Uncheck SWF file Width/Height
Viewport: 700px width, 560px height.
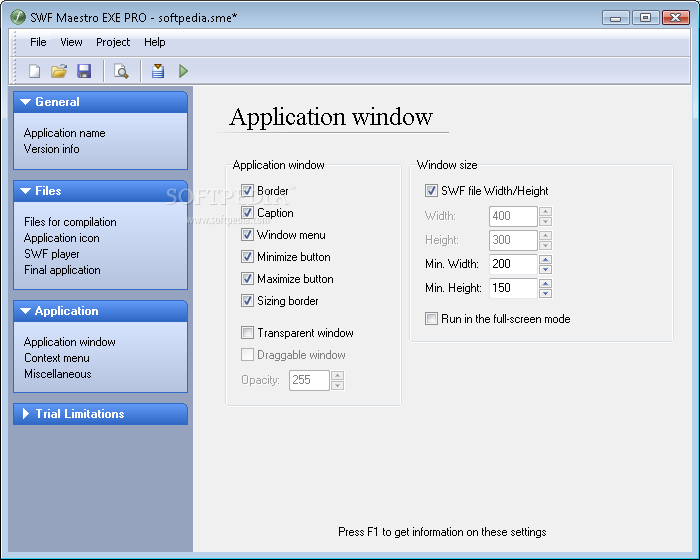pyautogui.click(x=431, y=191)
